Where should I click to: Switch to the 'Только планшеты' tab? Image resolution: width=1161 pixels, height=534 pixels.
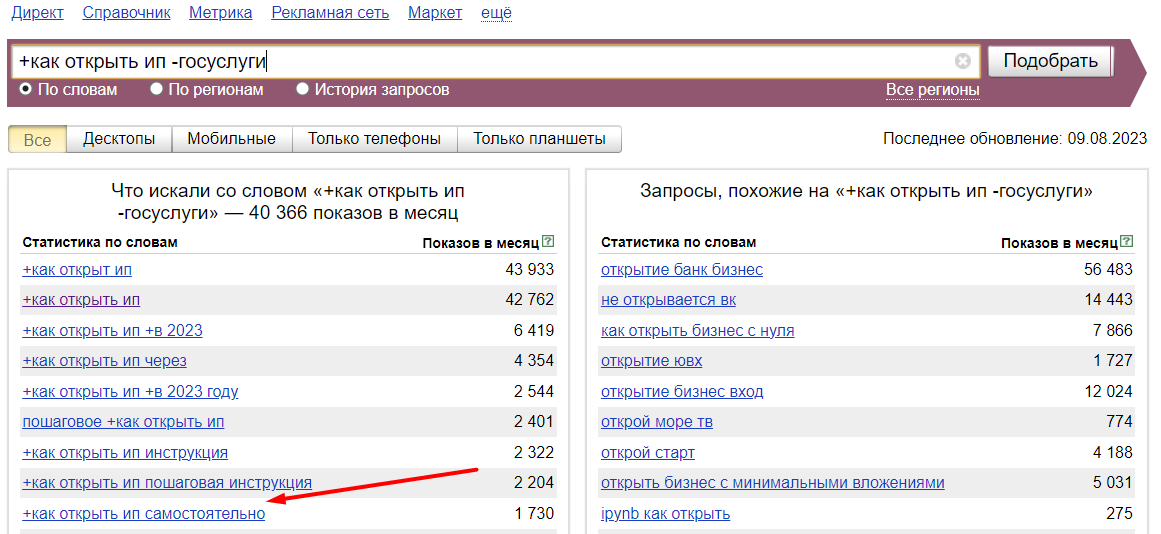click(539, 139)
